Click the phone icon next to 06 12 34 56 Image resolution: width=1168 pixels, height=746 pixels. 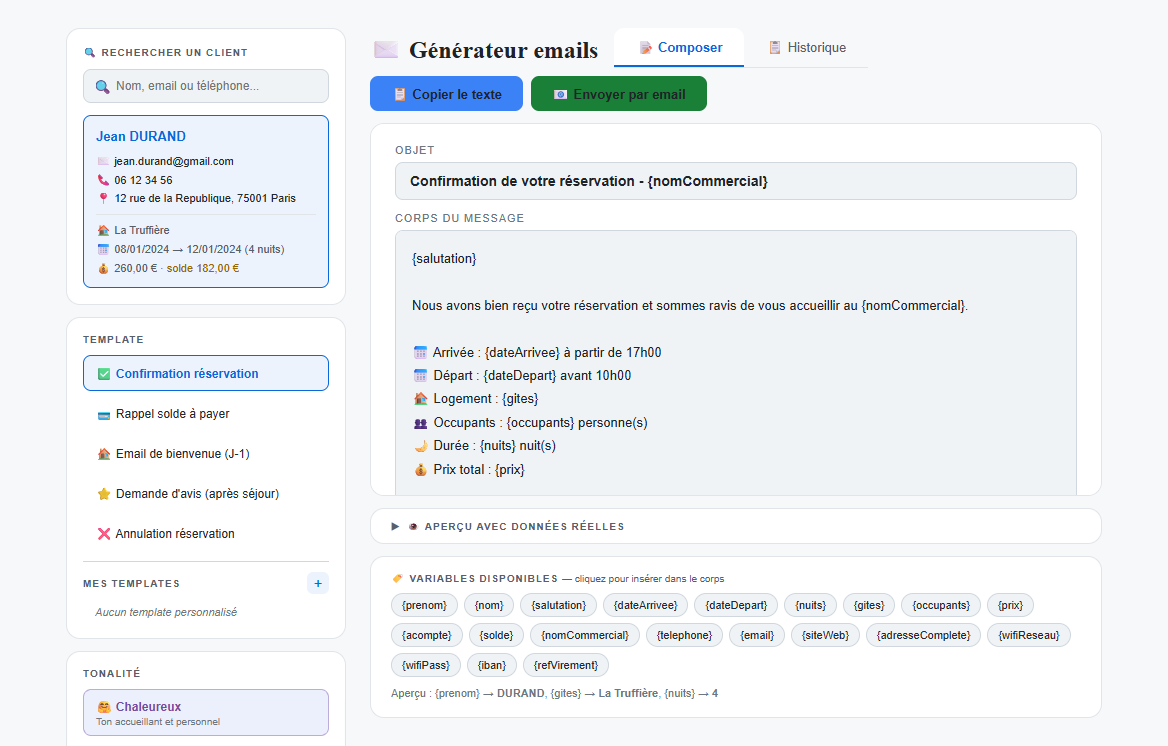tap(103, 180)
